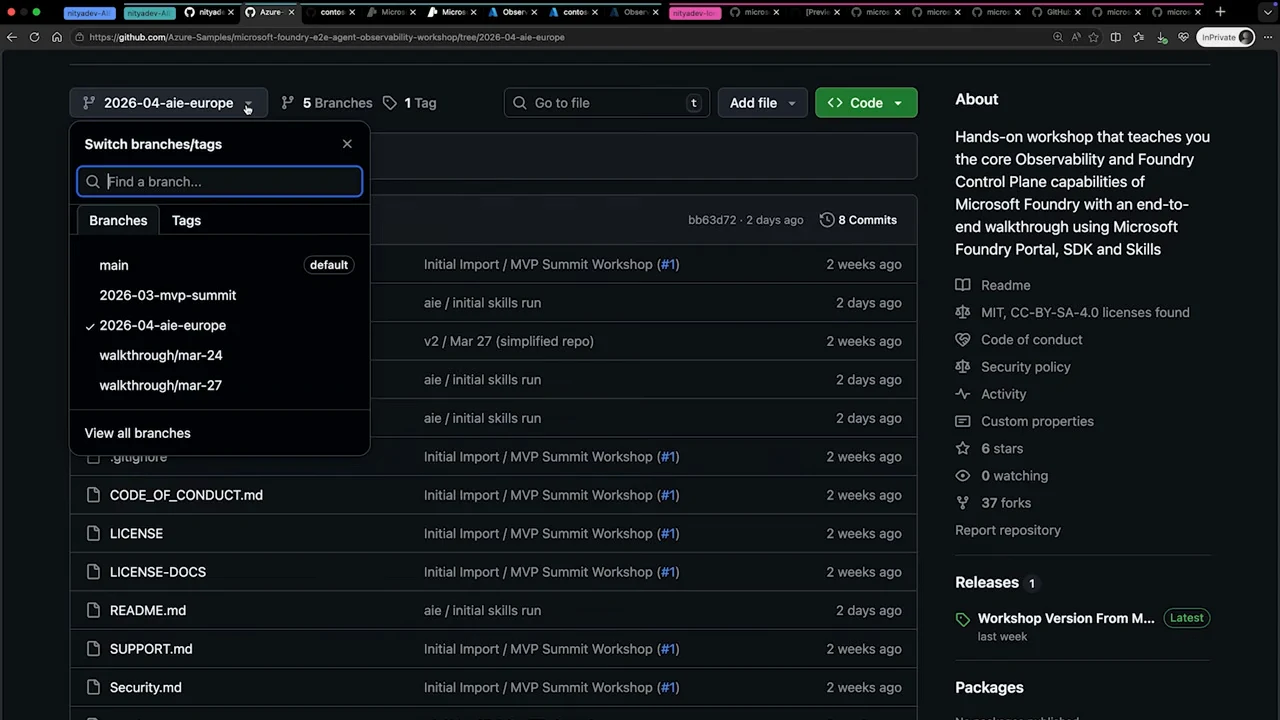Open the SUPPORT.md file
1280x720 pixels.
(151, 649)
